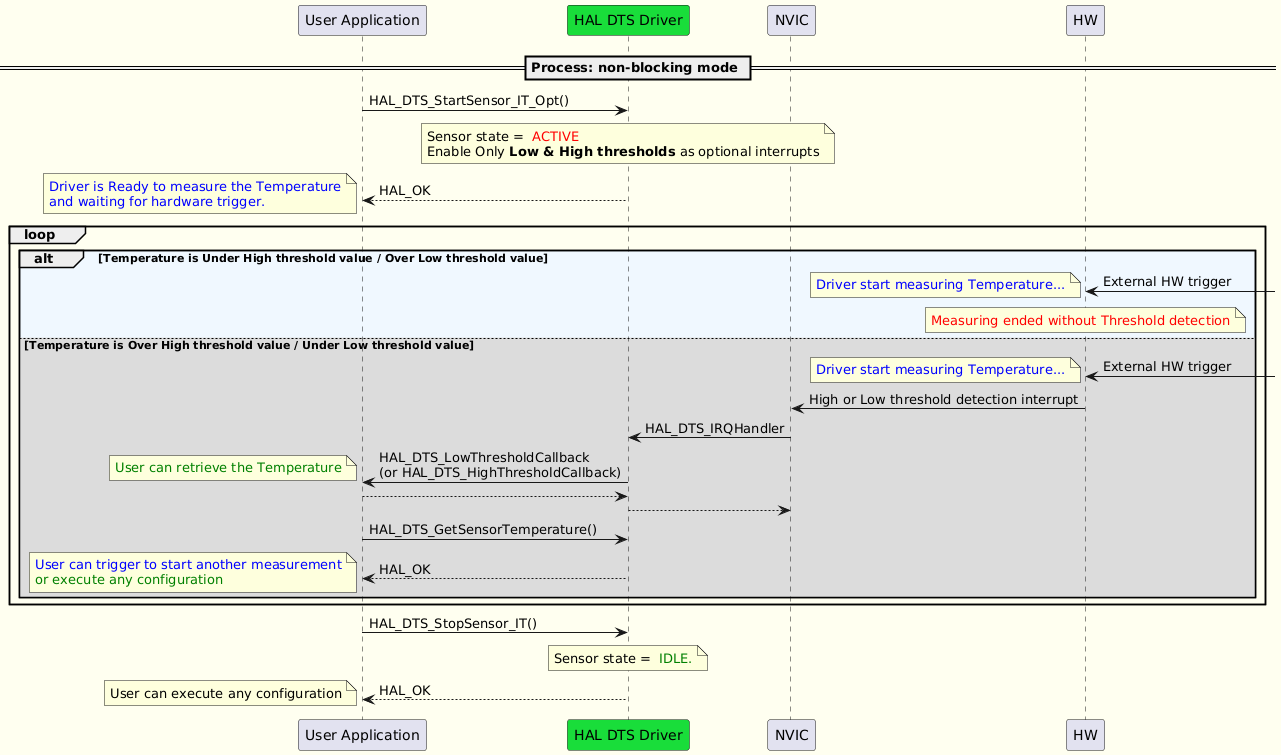
Task: Select the 'Process: non-blocking mode' divider title
Action: point(637,68)
